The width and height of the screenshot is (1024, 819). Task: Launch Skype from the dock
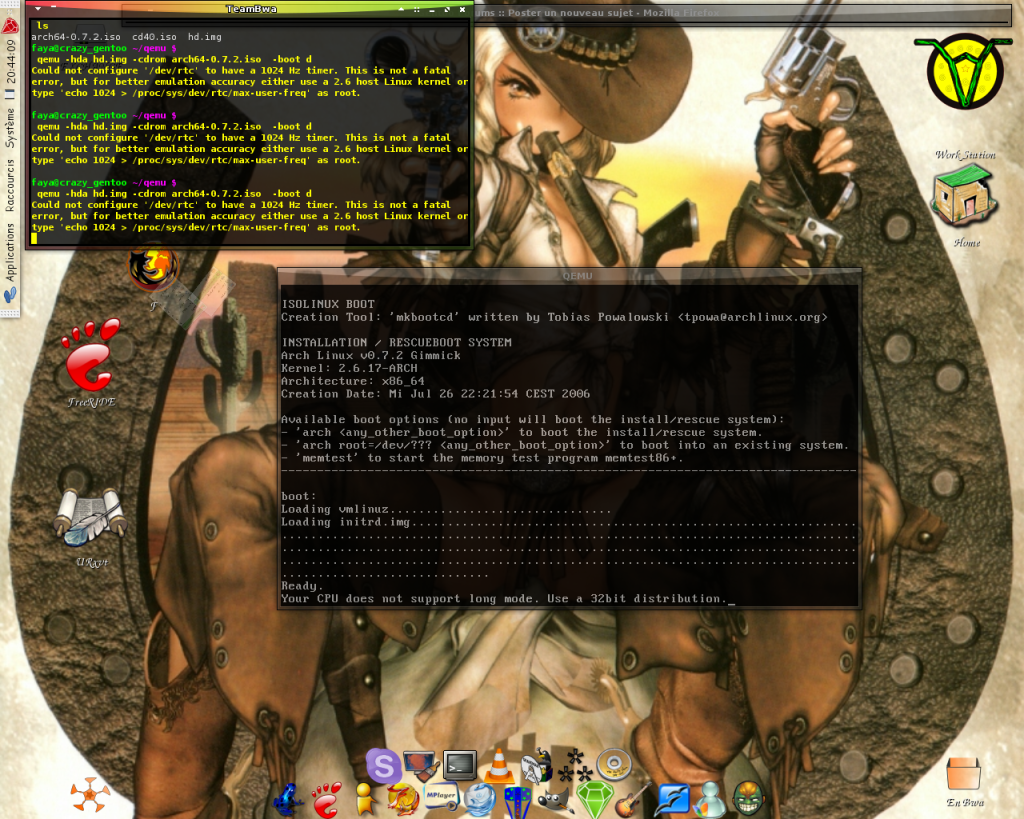[x=383, y=766]
